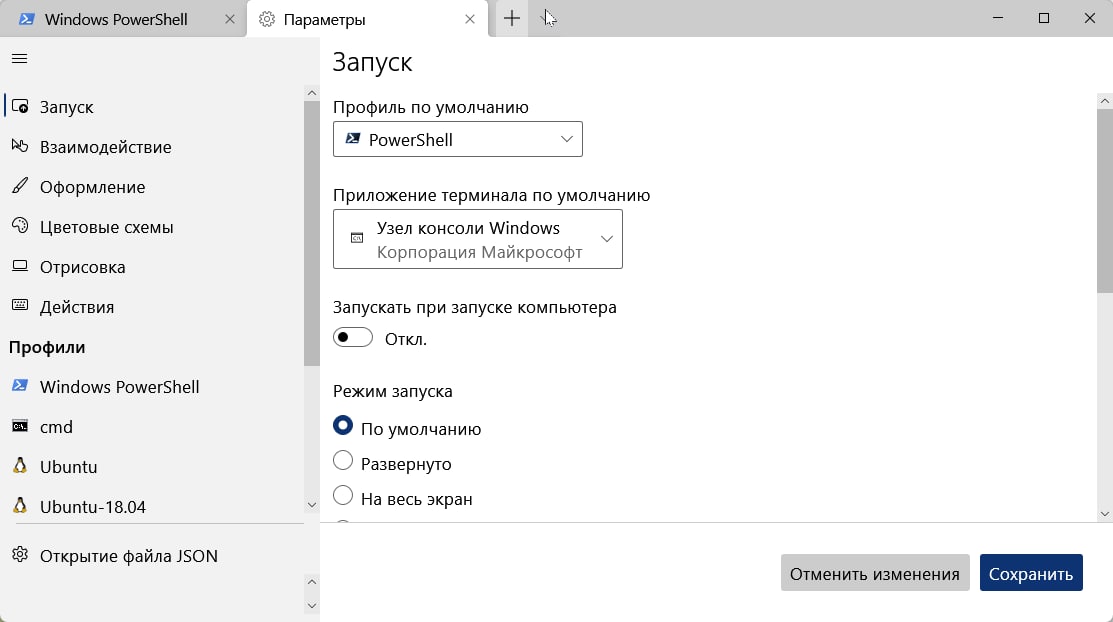
Task: Open the Запуск settings section
Action: tap(153, 107)
